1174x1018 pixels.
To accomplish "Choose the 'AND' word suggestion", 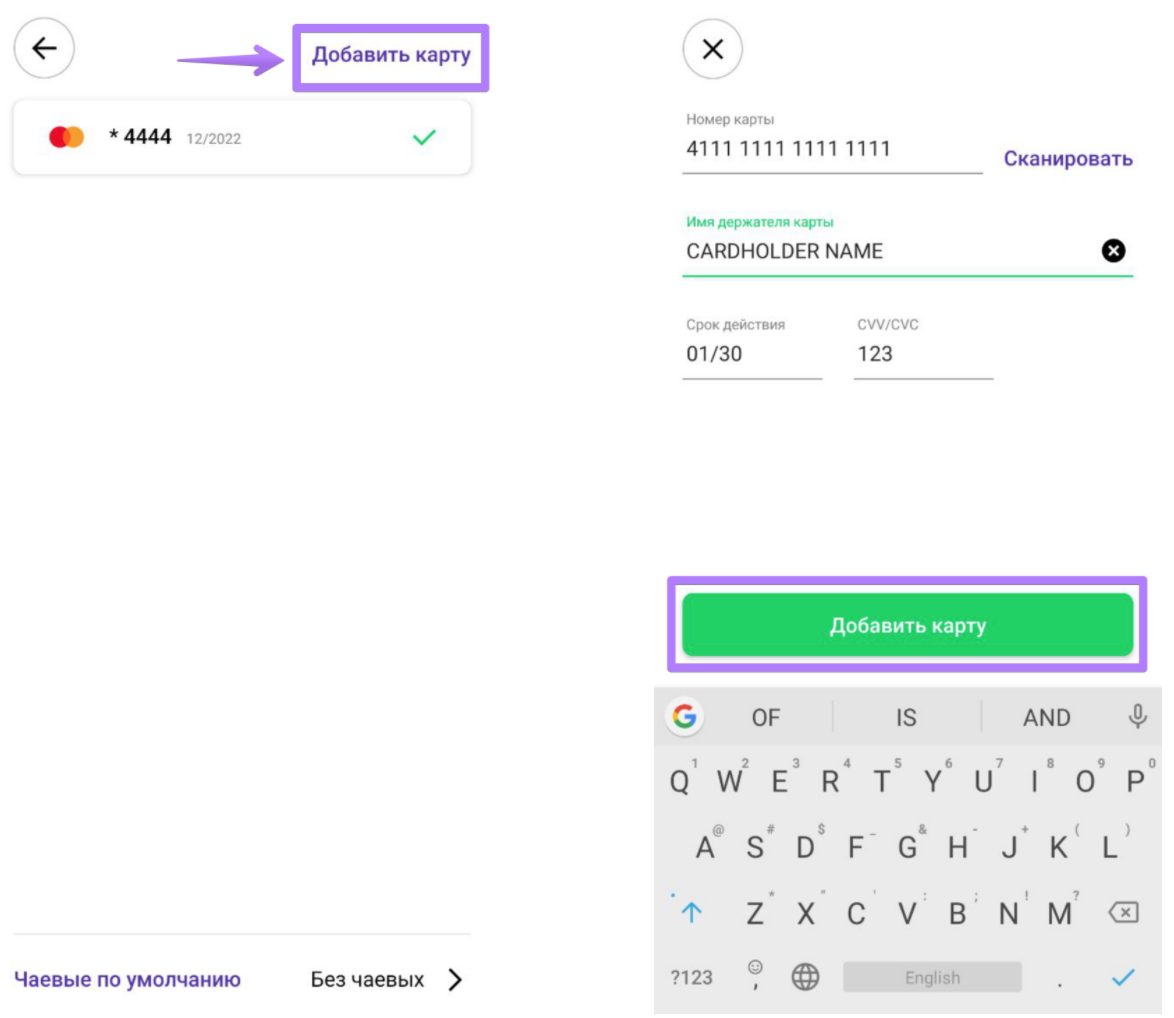I will tap(1046, 717).
